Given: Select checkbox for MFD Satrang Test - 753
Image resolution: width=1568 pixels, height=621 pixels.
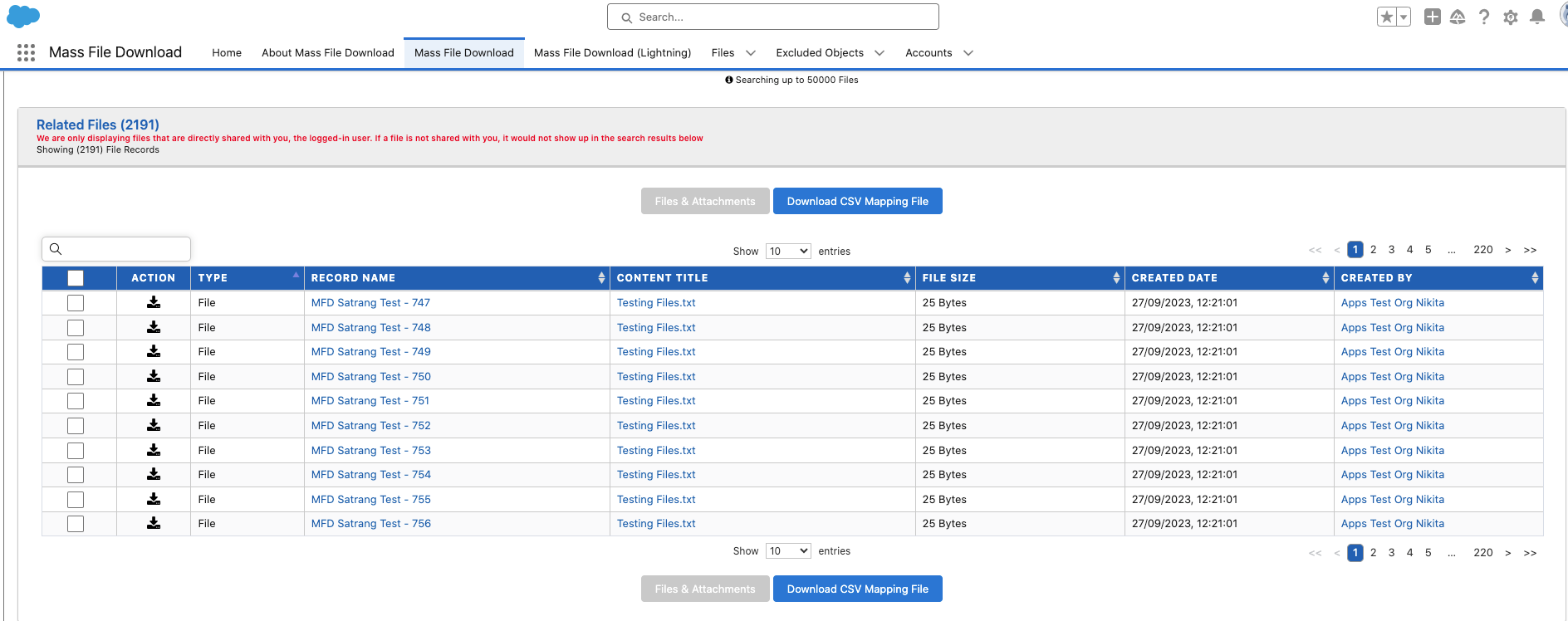Looking at the screenshot, I should click(x=76, y=451).
